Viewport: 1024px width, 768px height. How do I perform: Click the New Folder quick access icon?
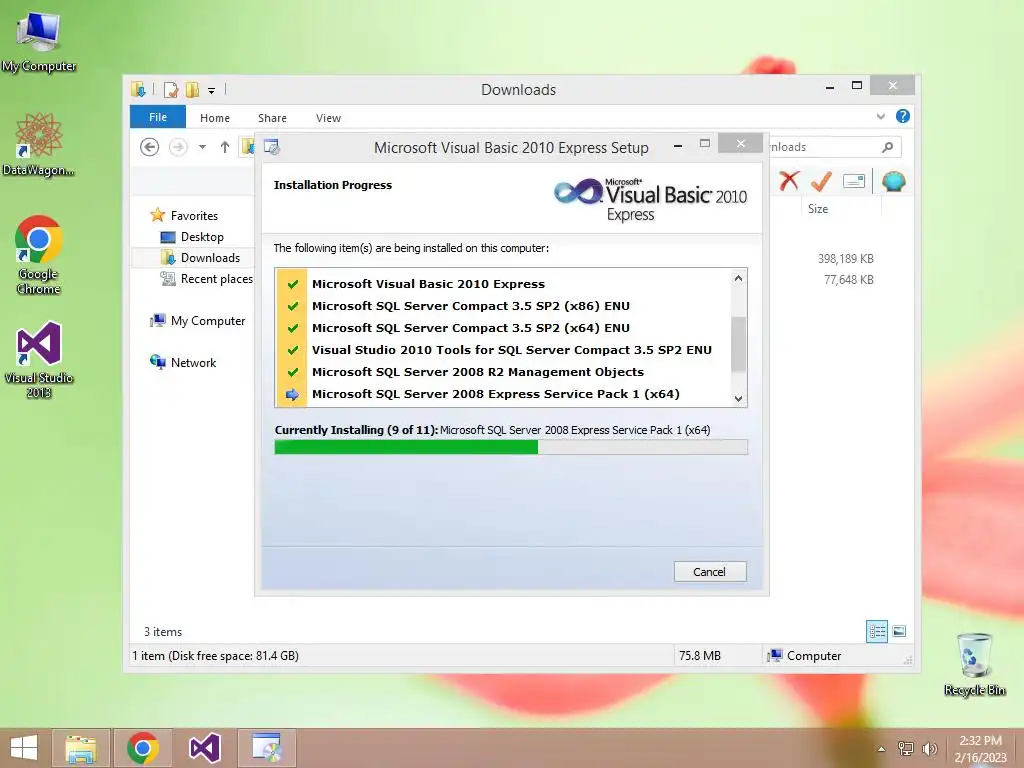click(x=193, y=89)
